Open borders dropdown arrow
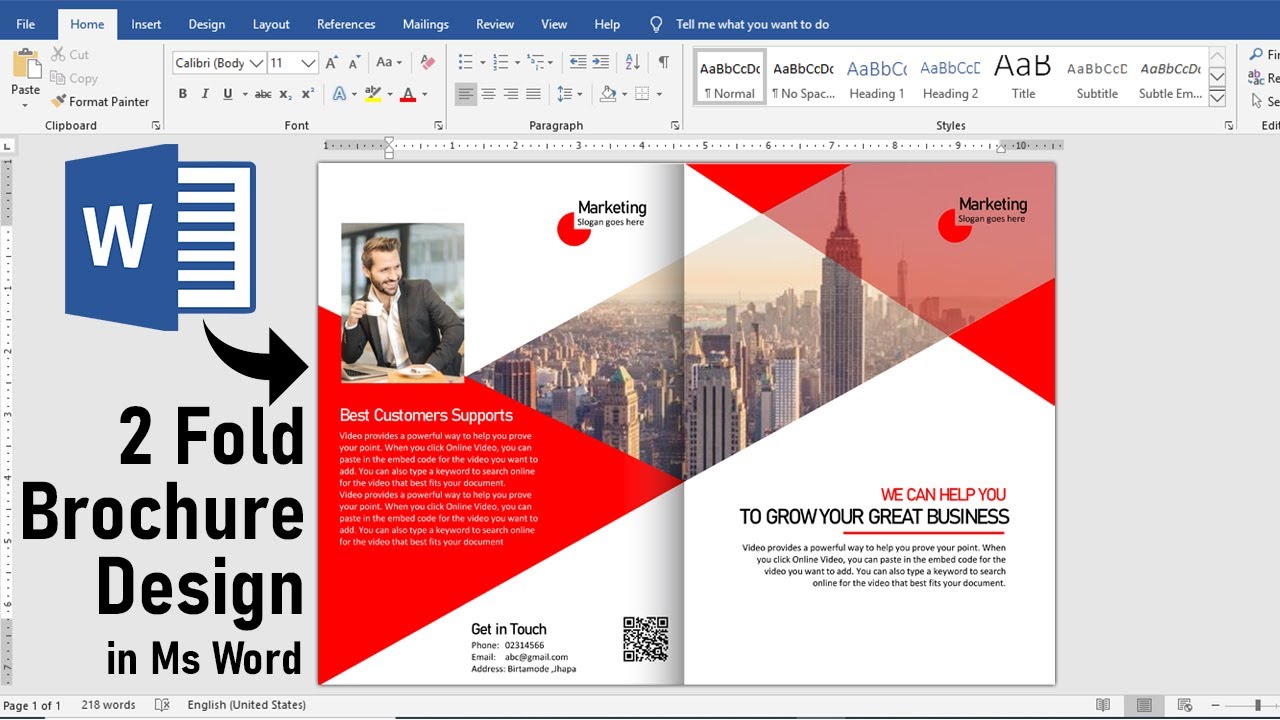The height and width of the screenshot is (720, 1280). [659, 94]
